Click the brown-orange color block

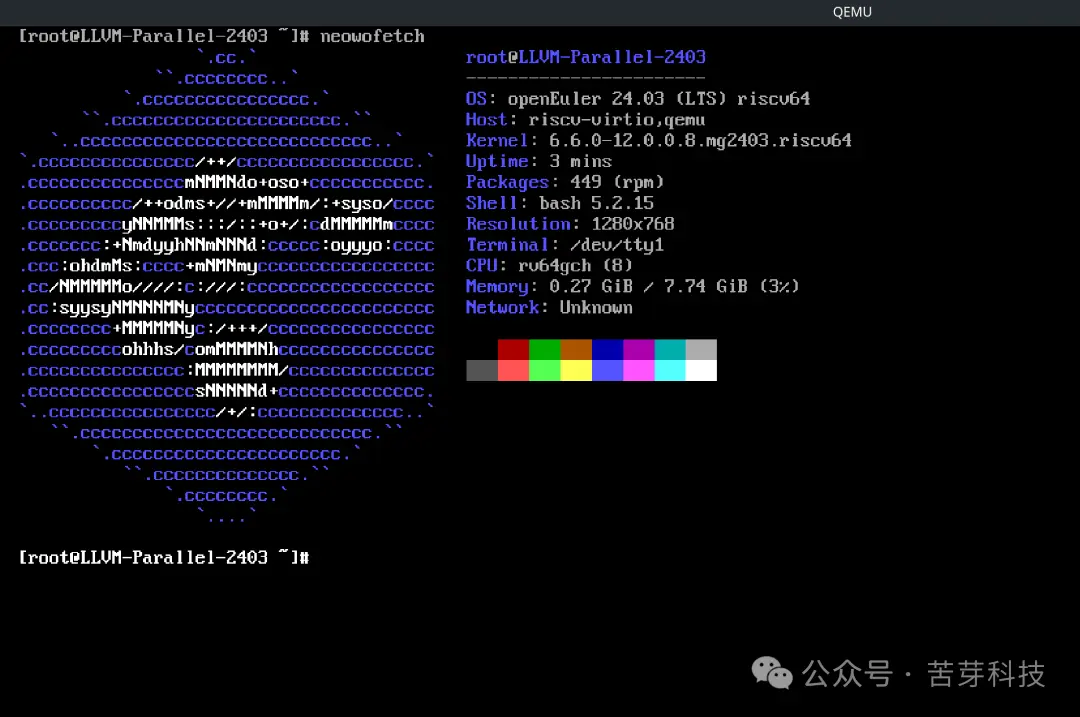(x=576, y=349)
